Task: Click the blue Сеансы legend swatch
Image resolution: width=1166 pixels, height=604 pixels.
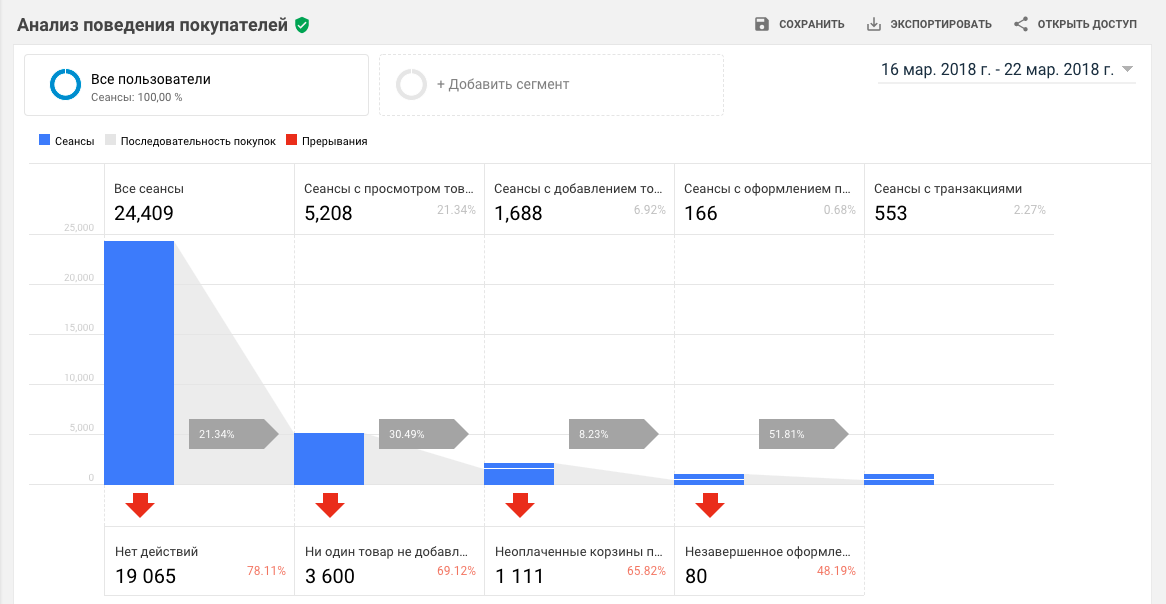Action: (x=44, y=141)
